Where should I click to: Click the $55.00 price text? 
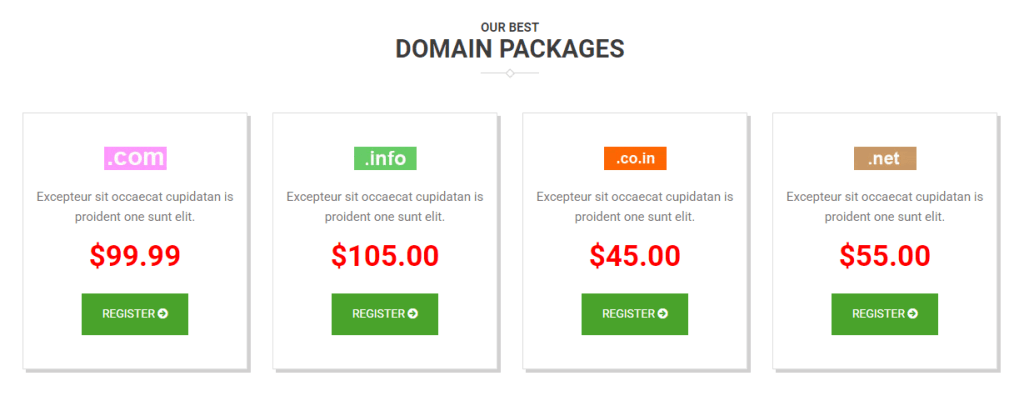885,256
